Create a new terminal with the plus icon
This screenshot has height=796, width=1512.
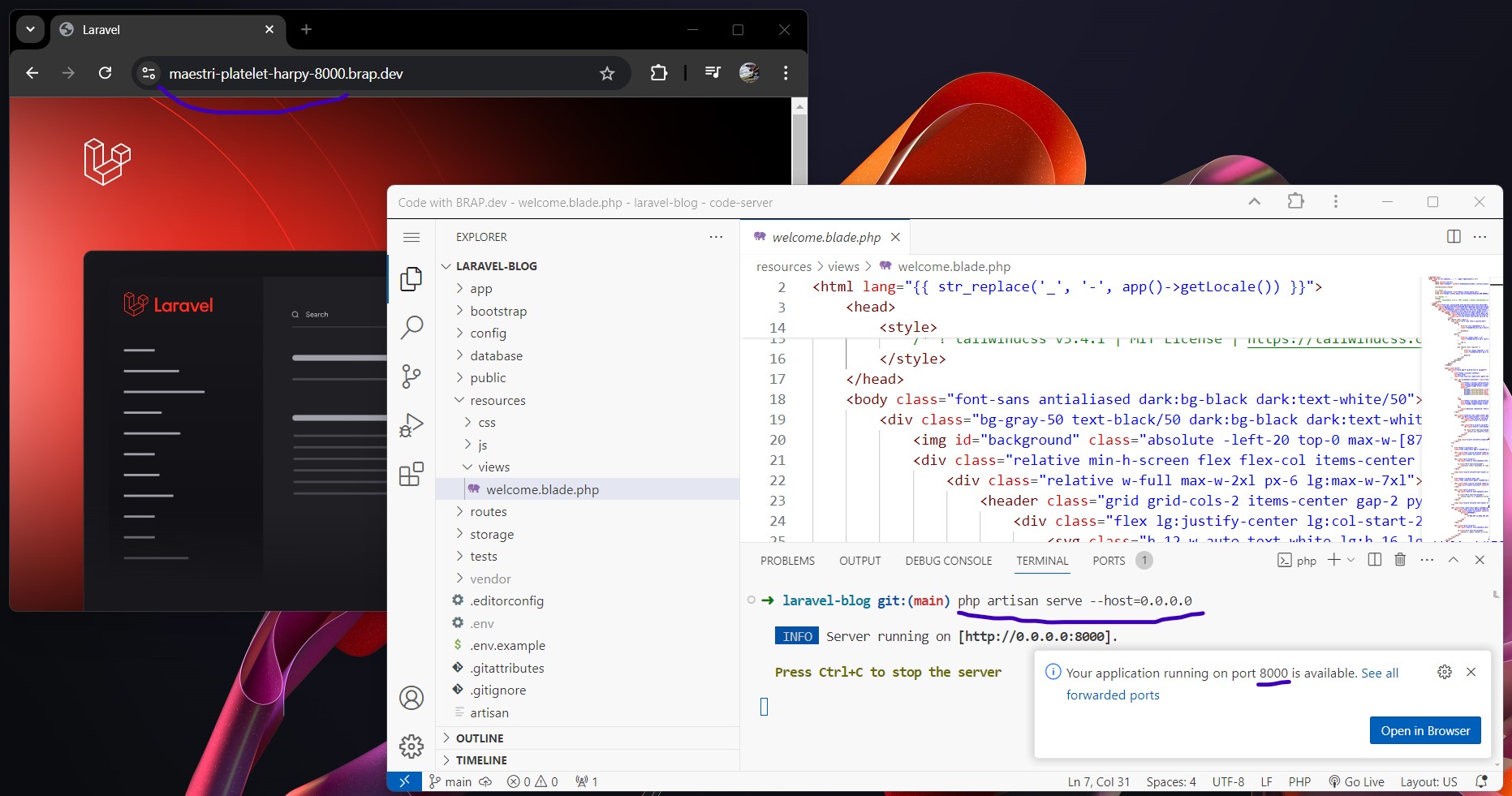(x=1333, y=560)
